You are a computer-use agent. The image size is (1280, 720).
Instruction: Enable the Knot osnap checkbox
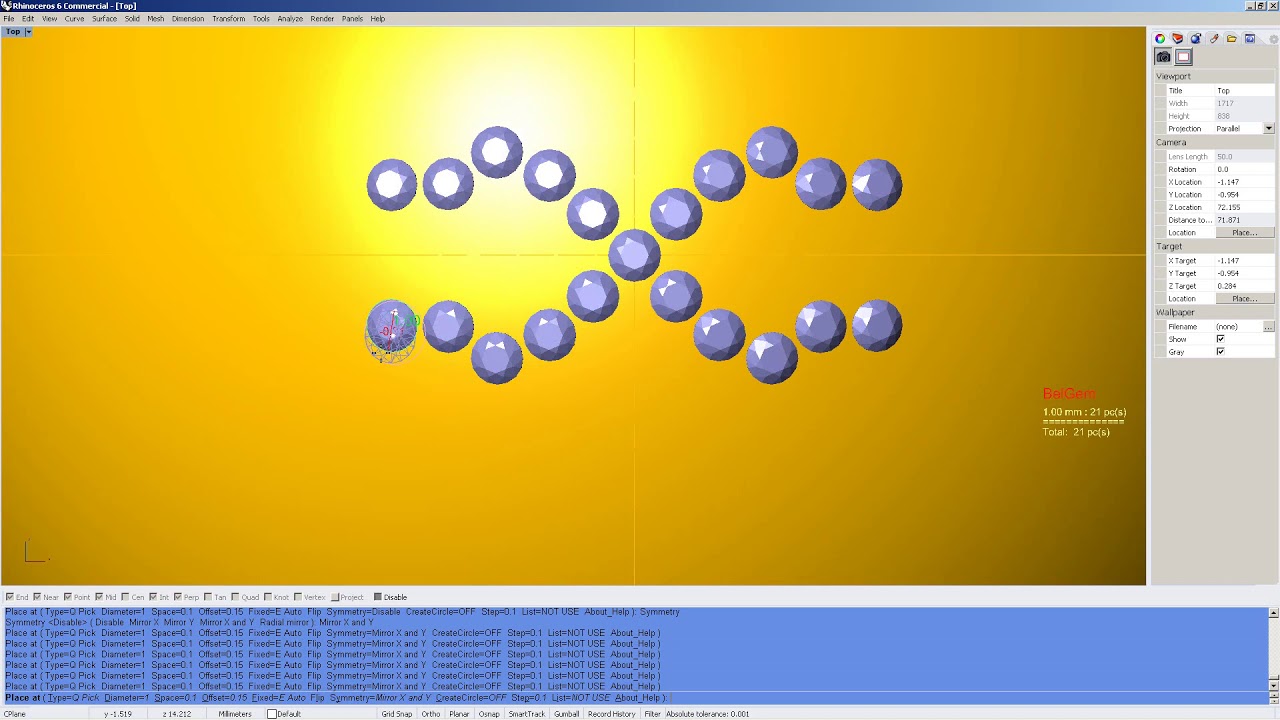pyautogui.click(x=268, y=597)
